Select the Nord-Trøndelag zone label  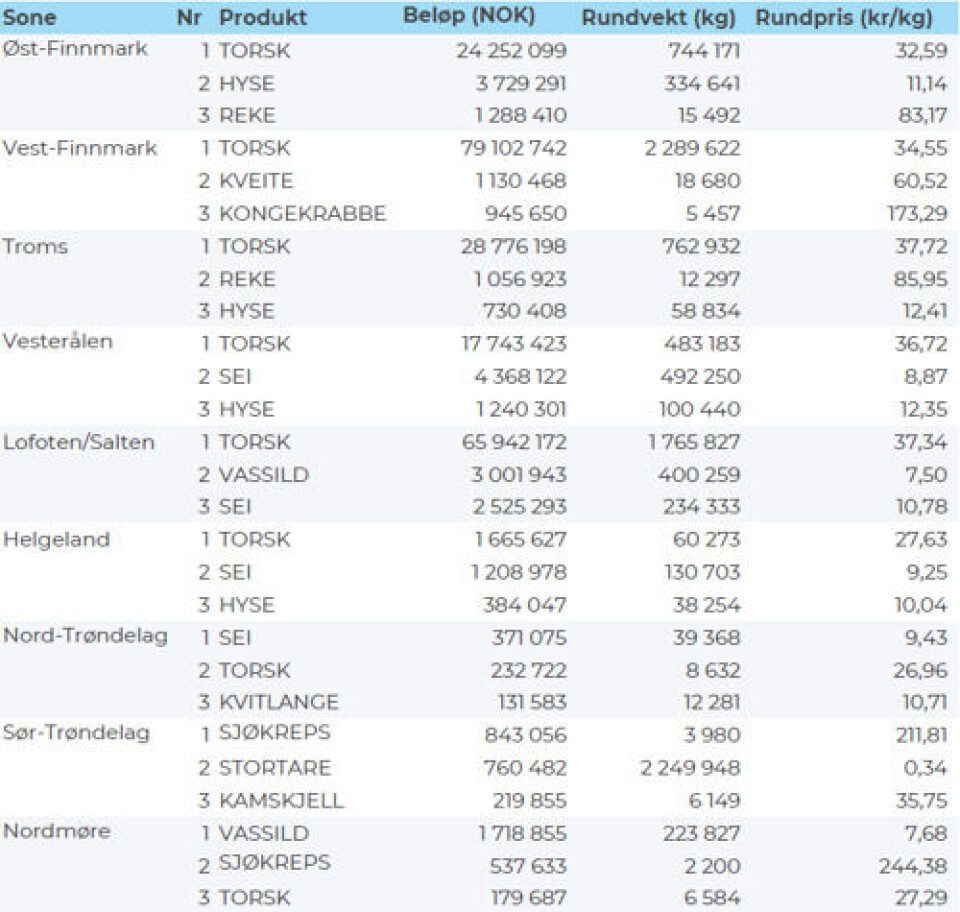pos(85,637)
